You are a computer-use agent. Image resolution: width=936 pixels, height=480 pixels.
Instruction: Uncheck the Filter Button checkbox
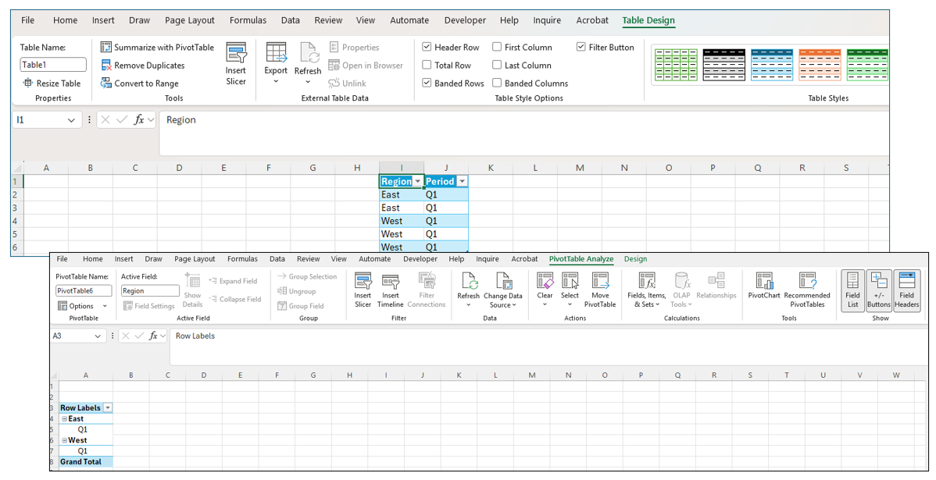coord(581,47)
